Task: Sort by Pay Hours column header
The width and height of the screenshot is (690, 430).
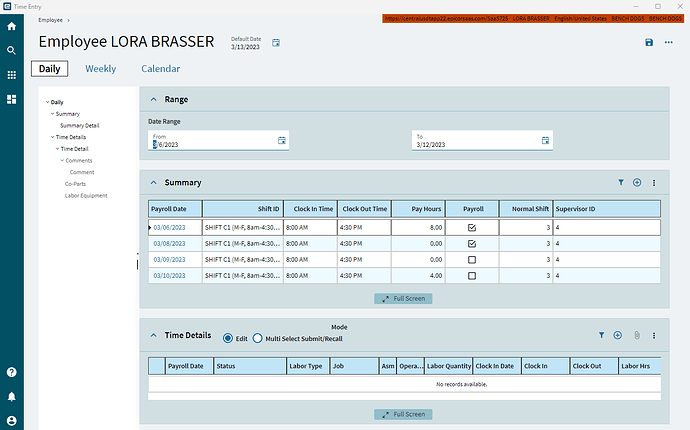Action: click(418, 209)
